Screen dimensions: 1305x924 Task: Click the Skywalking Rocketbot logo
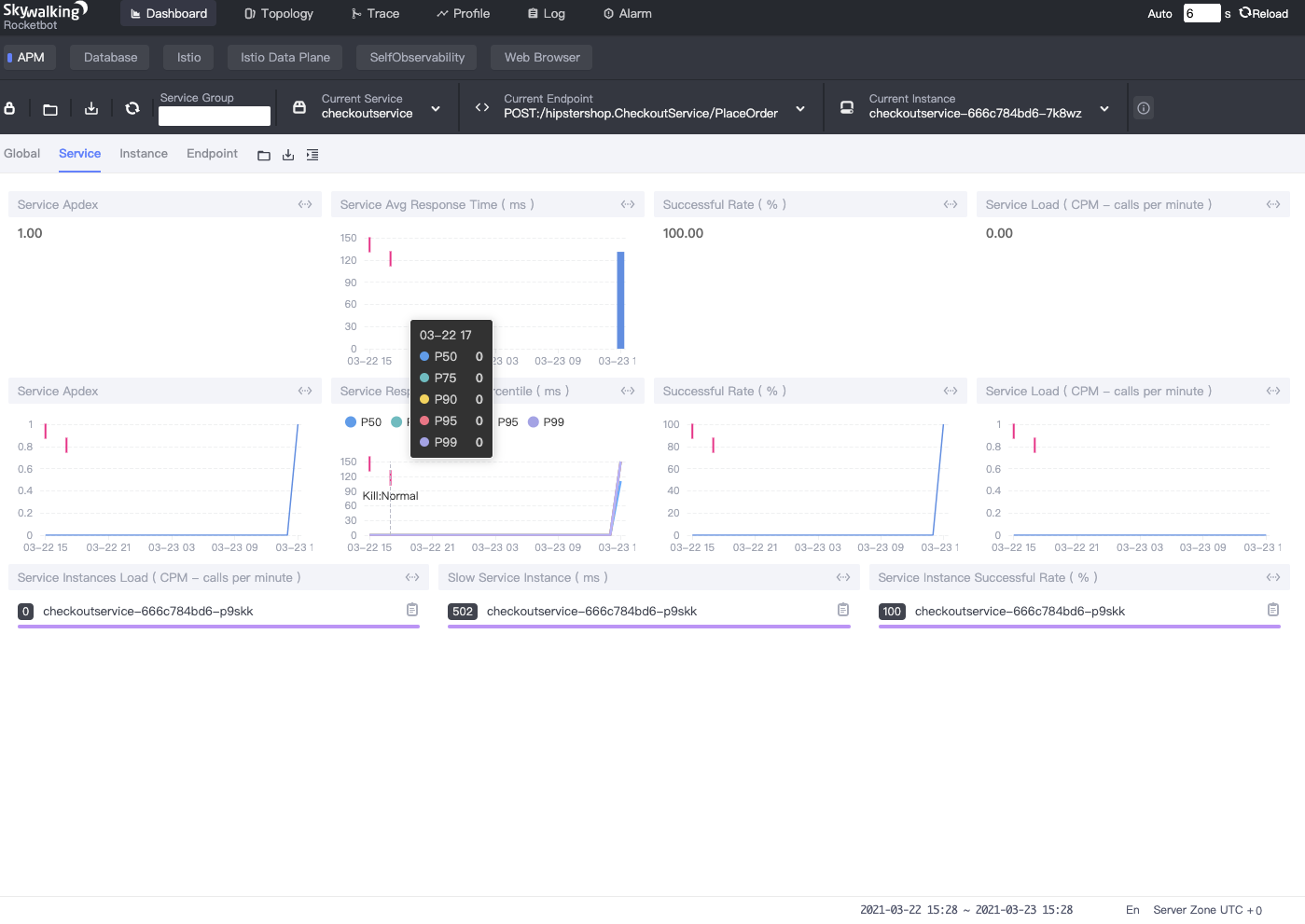45,16
